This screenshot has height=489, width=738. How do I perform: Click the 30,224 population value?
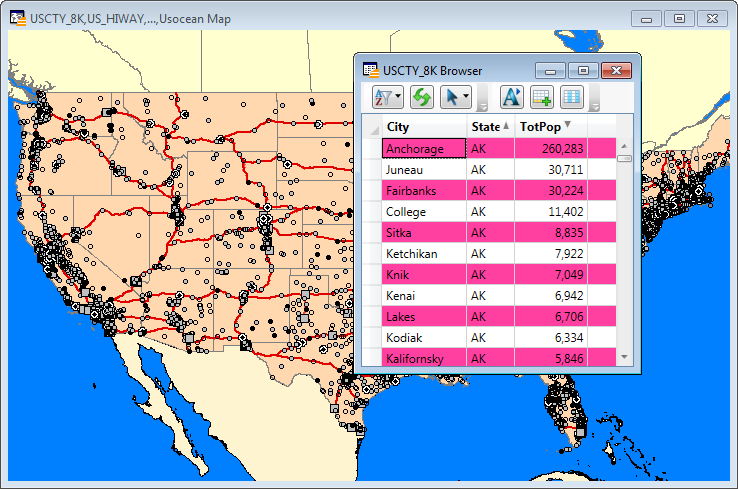pos(566,191)
